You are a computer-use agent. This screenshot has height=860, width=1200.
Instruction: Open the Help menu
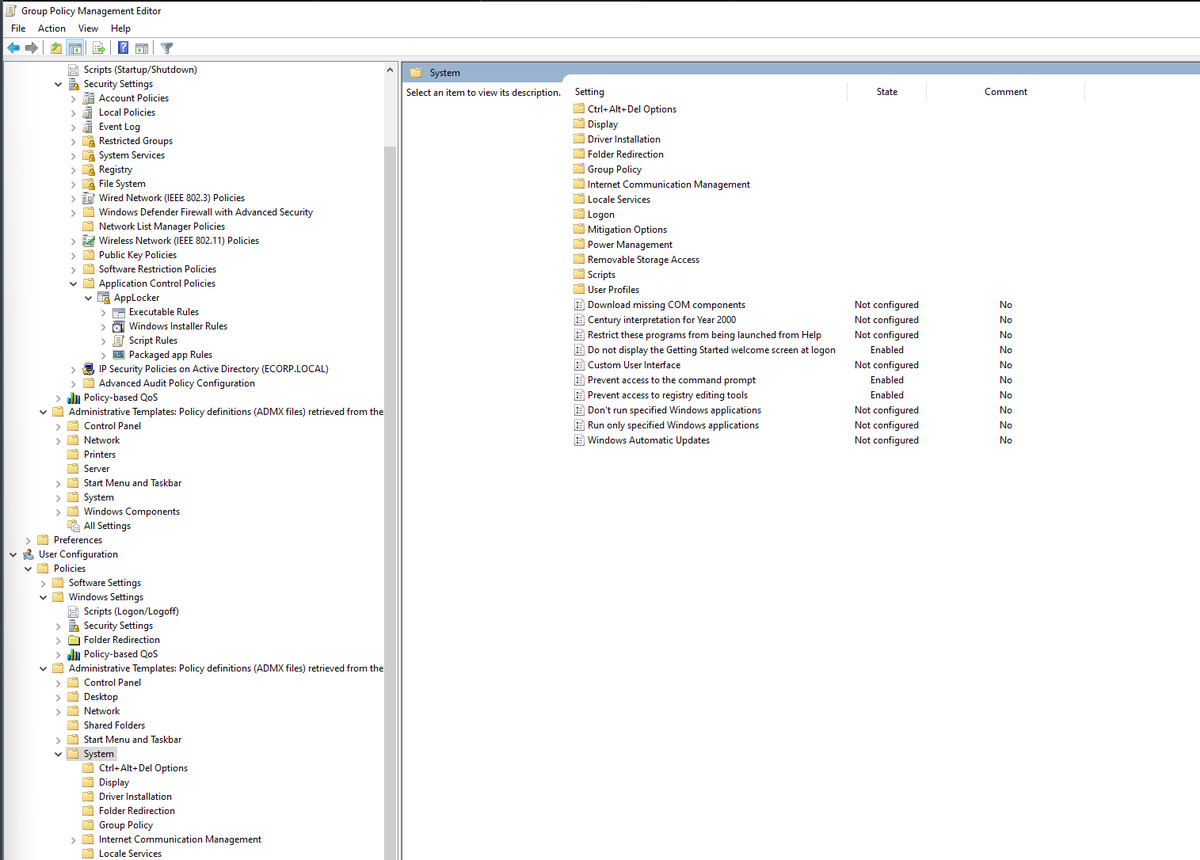pos(121,29)
